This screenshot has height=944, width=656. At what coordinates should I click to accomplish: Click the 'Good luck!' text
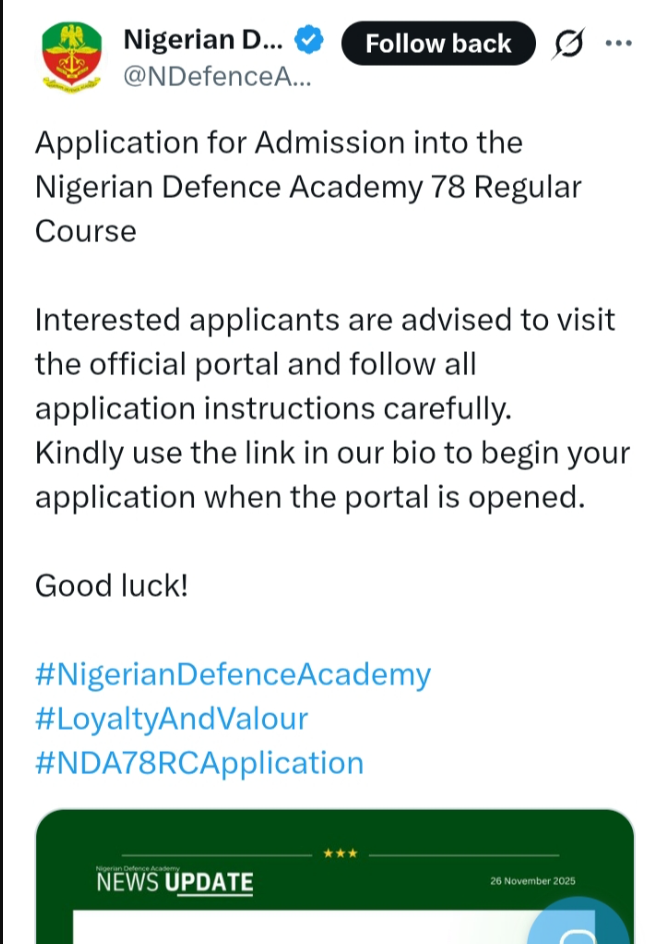111,586
